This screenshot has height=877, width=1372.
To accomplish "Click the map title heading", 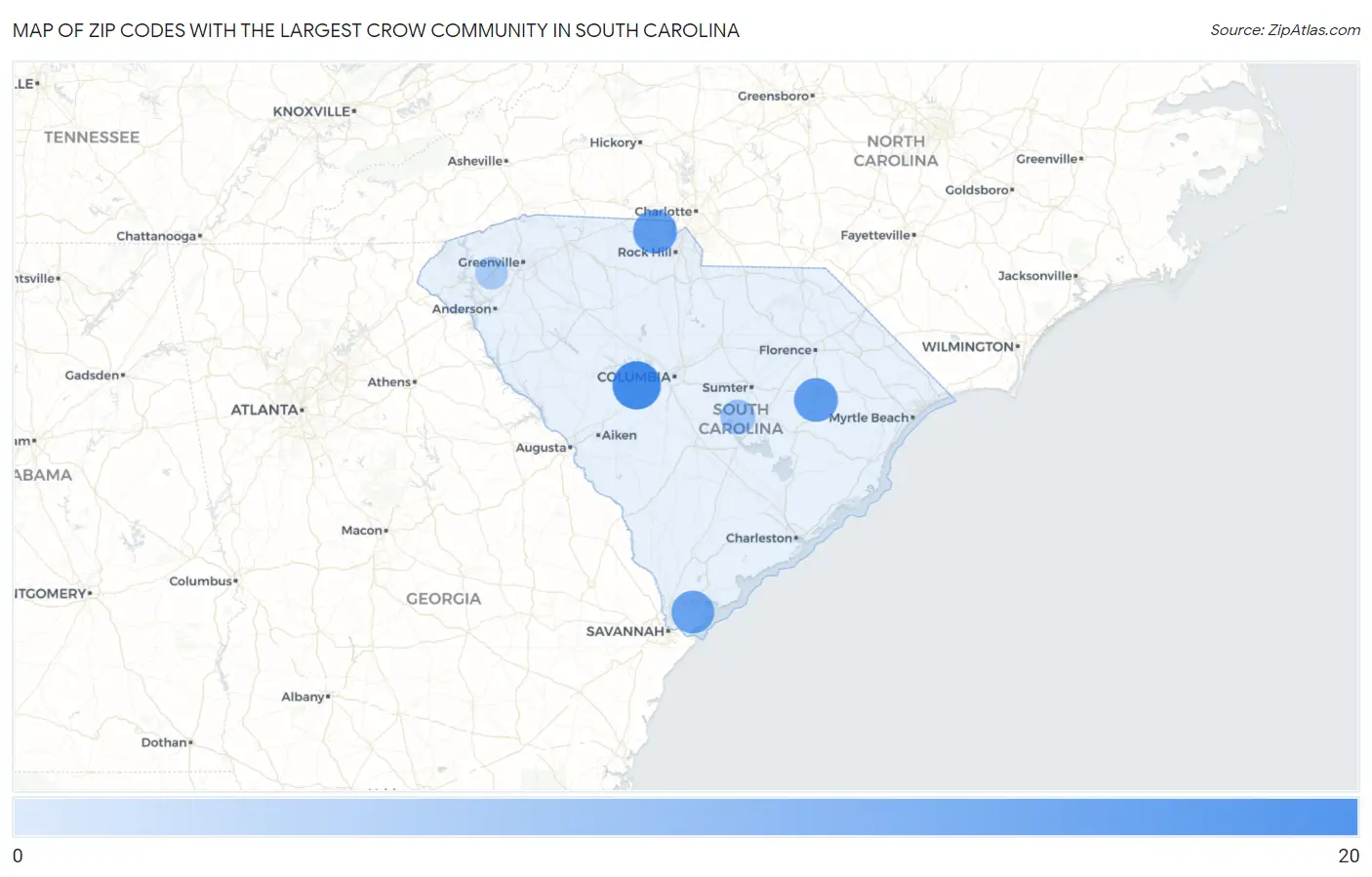I will 376,30.
